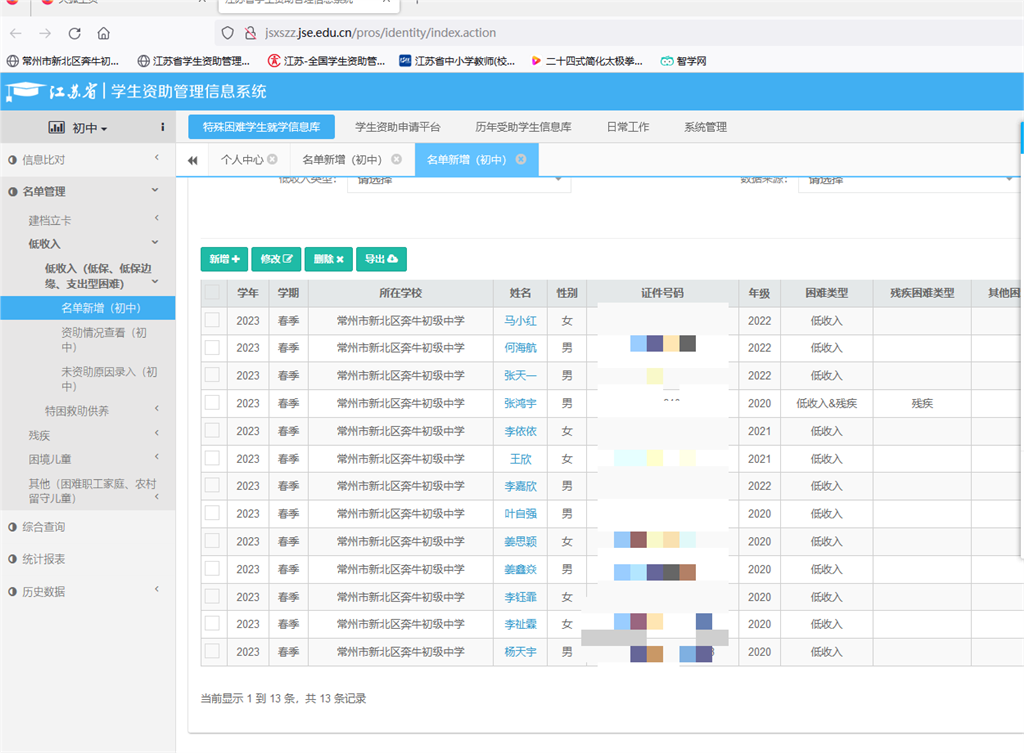
Task: Click the graduation cap logo in header
Action: [24, 91]
